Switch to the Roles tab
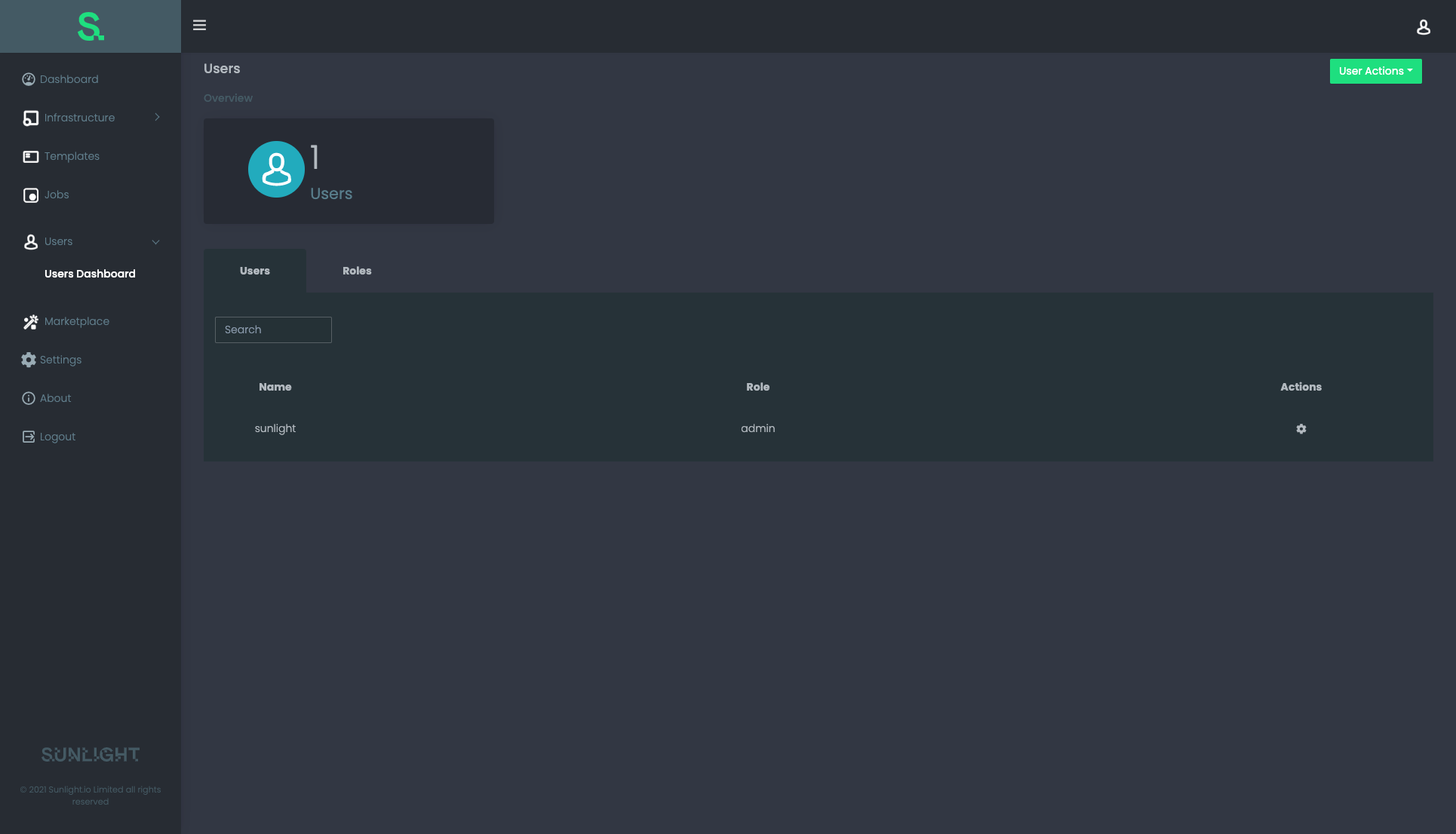1456x834 pixels. 357,270
